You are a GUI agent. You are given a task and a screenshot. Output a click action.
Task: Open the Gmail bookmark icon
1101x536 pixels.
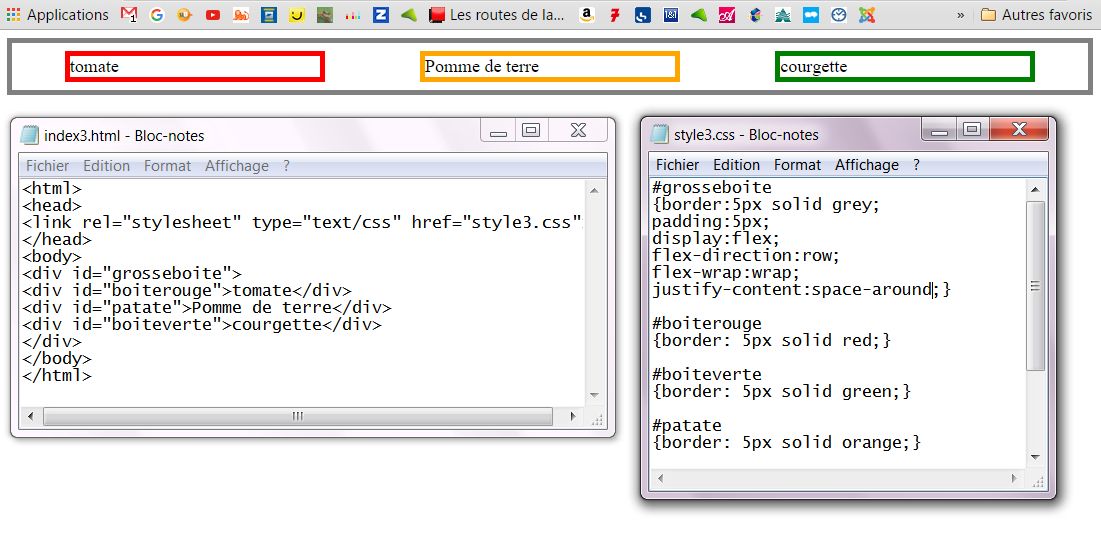point(129,15)
